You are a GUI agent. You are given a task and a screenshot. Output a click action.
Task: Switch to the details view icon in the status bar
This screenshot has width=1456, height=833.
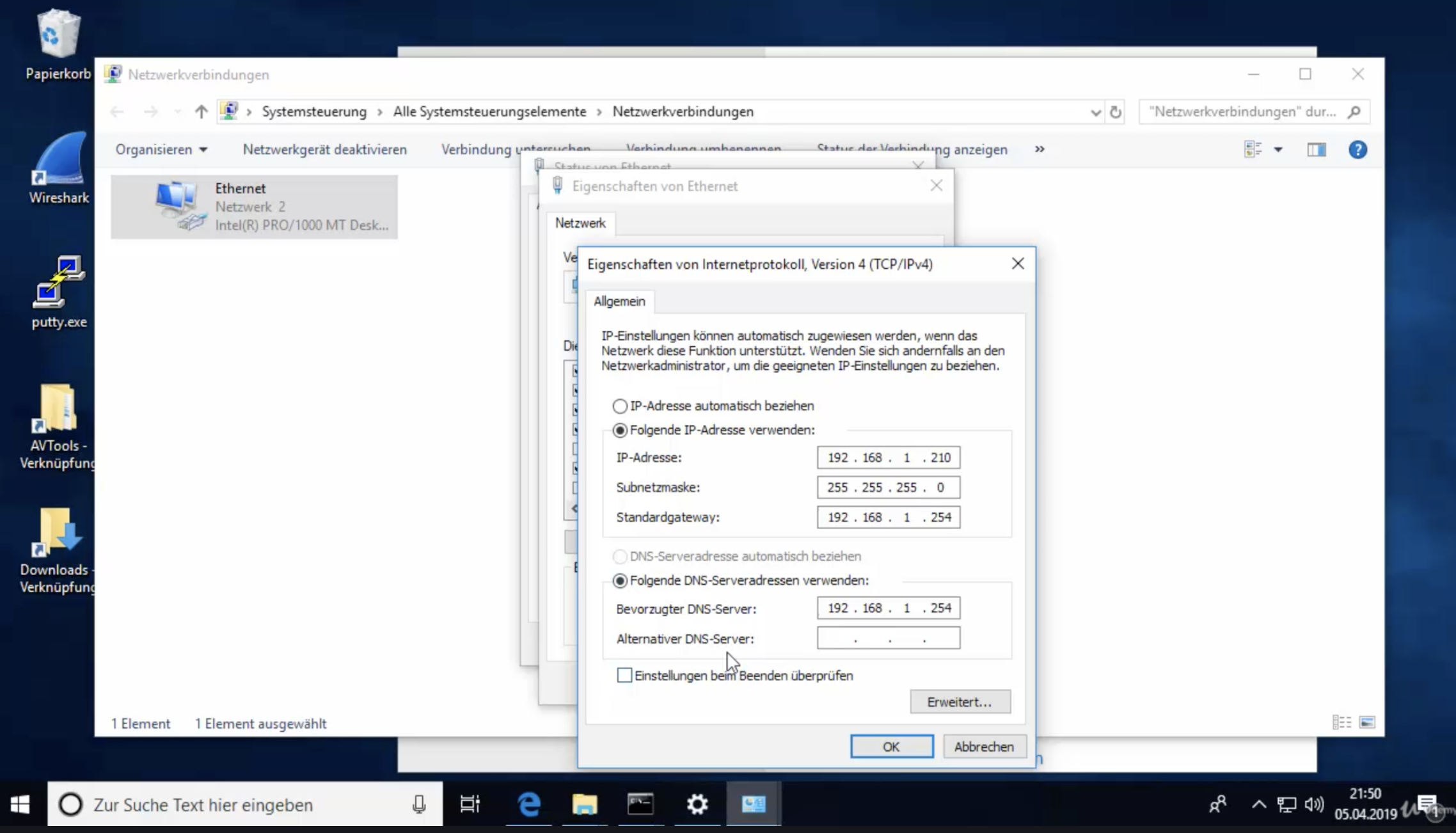(x=1341, y=722)
